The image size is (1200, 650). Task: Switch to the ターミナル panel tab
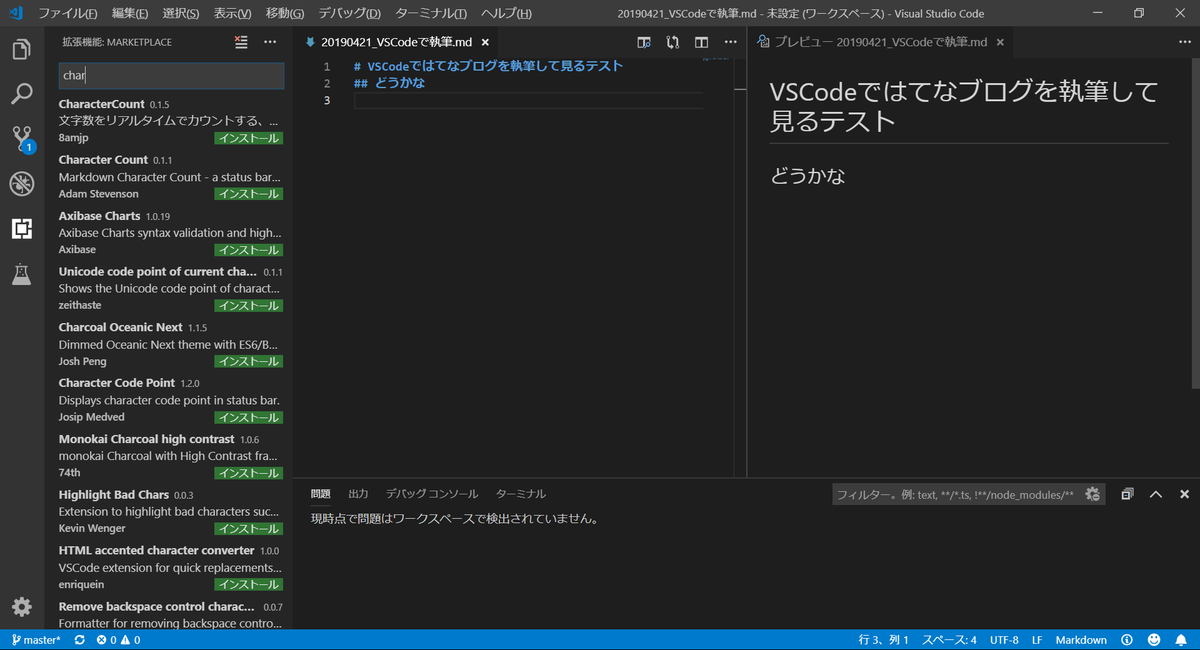(523, 493)
